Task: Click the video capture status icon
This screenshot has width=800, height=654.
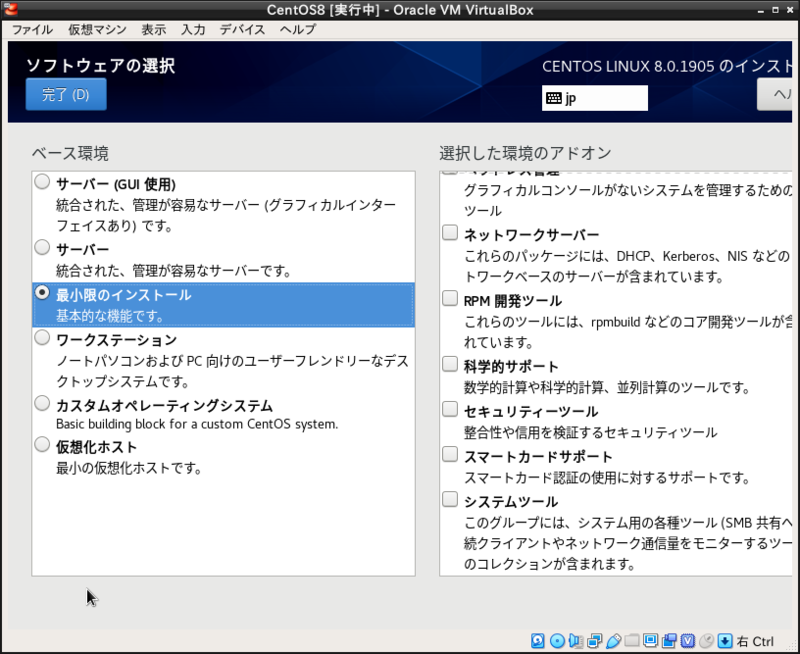Action: click(x=669, y=641)
